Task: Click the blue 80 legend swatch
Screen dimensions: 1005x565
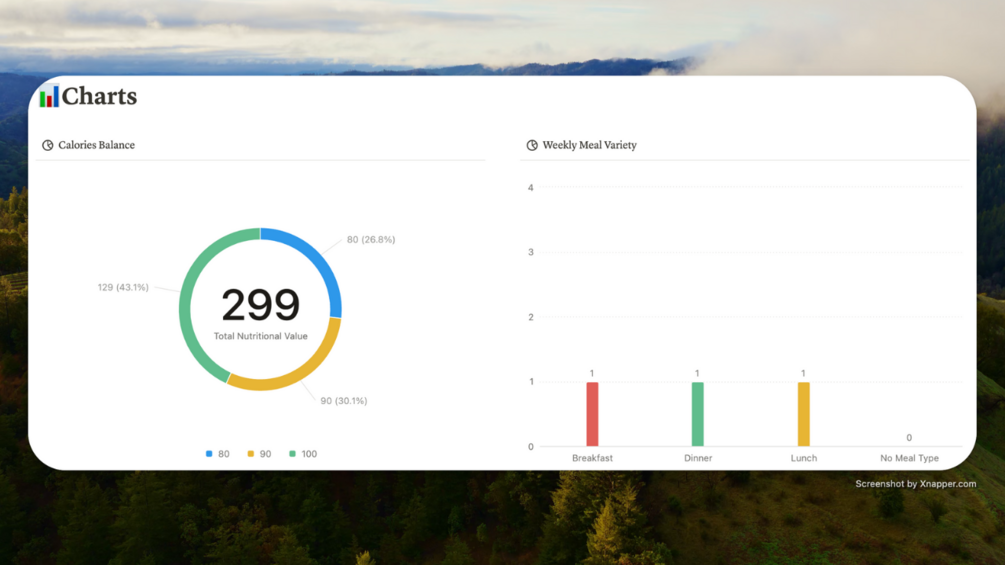Action: 209,454
